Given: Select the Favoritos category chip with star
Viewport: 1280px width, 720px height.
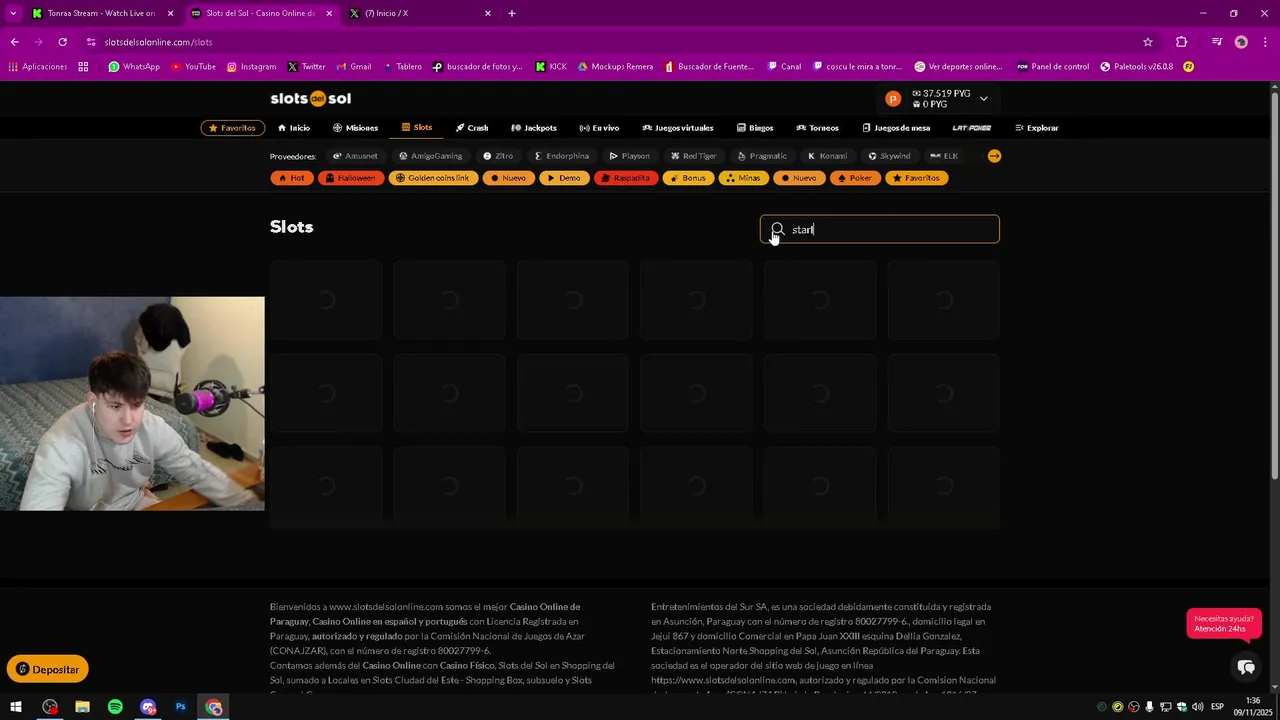Looking at the screenshot, I should (x=916, y=178).
